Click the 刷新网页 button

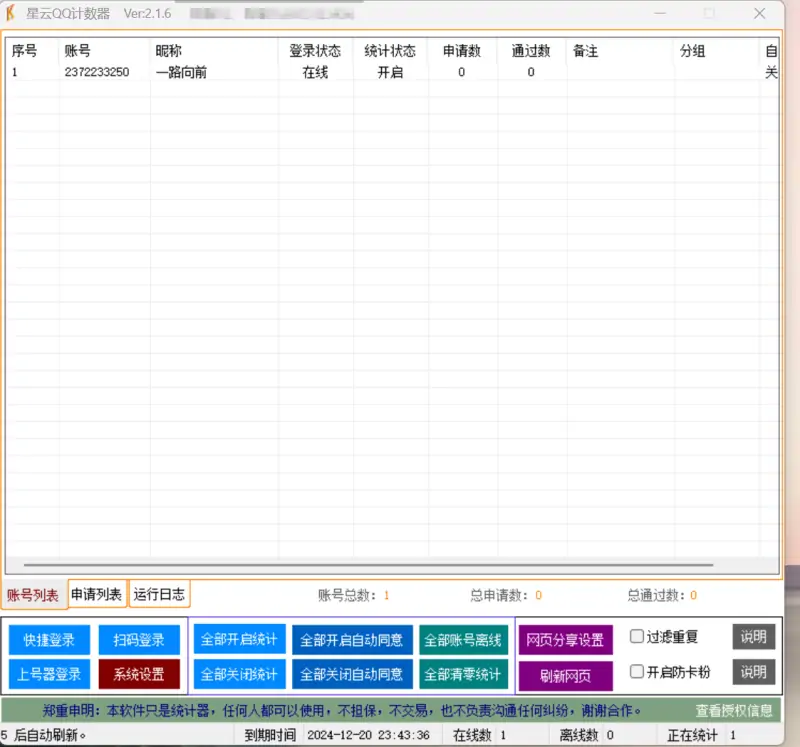tap(565, 676)
